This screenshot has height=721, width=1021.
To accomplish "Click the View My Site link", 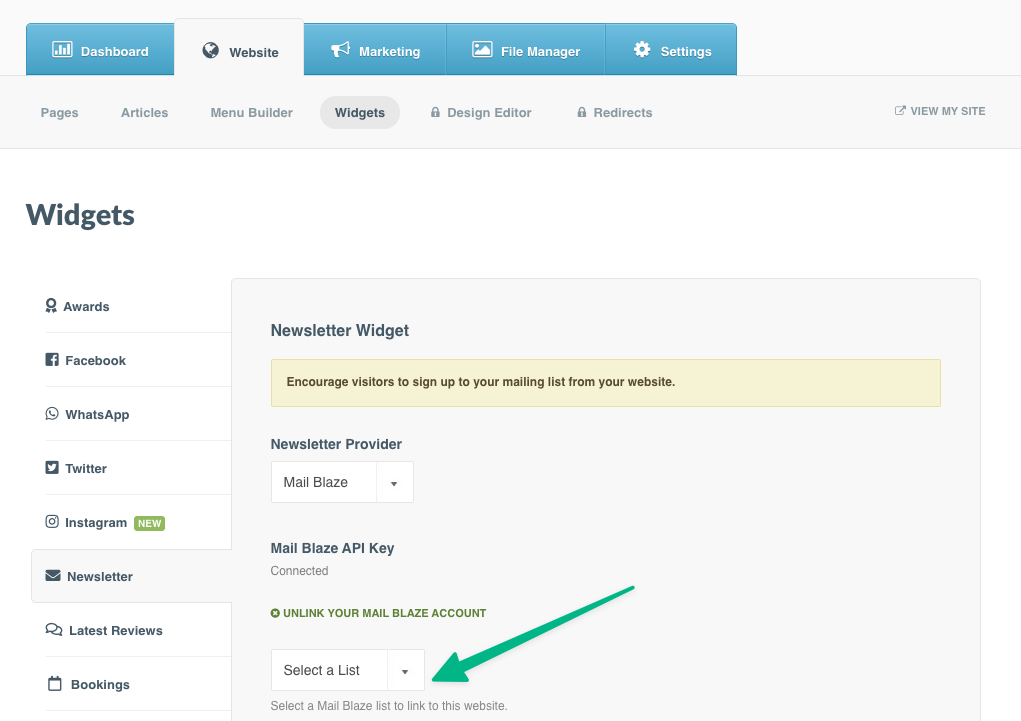I will (x=940, y=111).
